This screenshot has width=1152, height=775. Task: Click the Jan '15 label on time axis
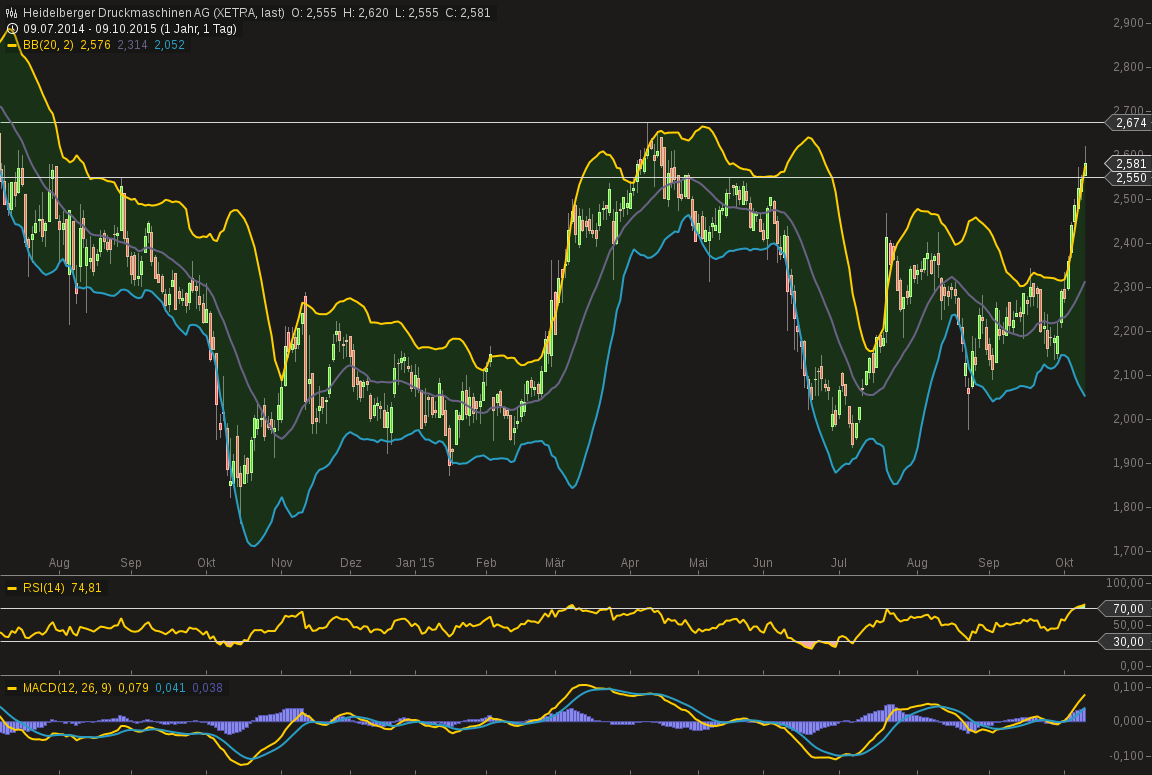tap(415, 563)
